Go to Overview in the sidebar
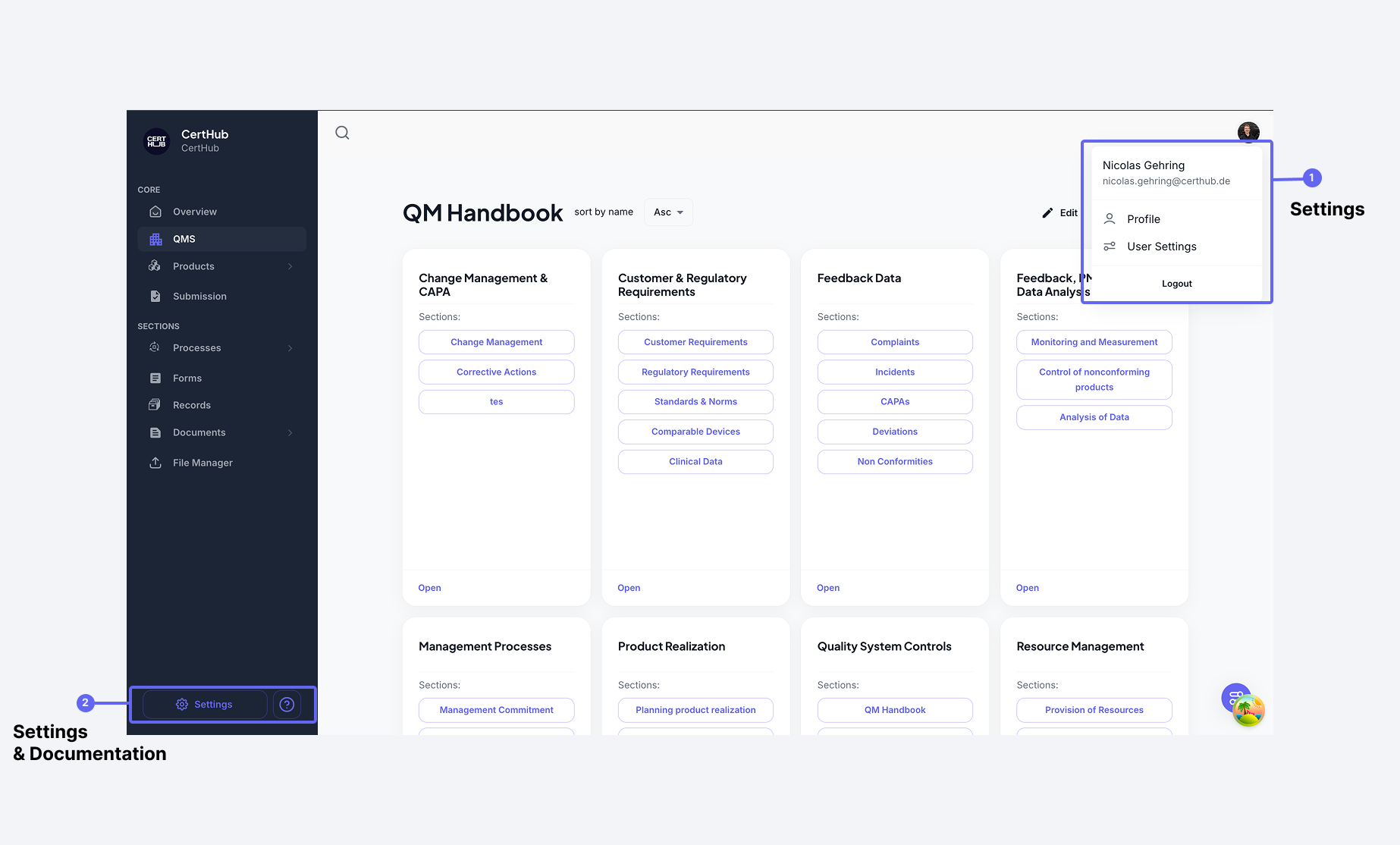This screenshot has width=1400, height=845. [x=195, y=212]
